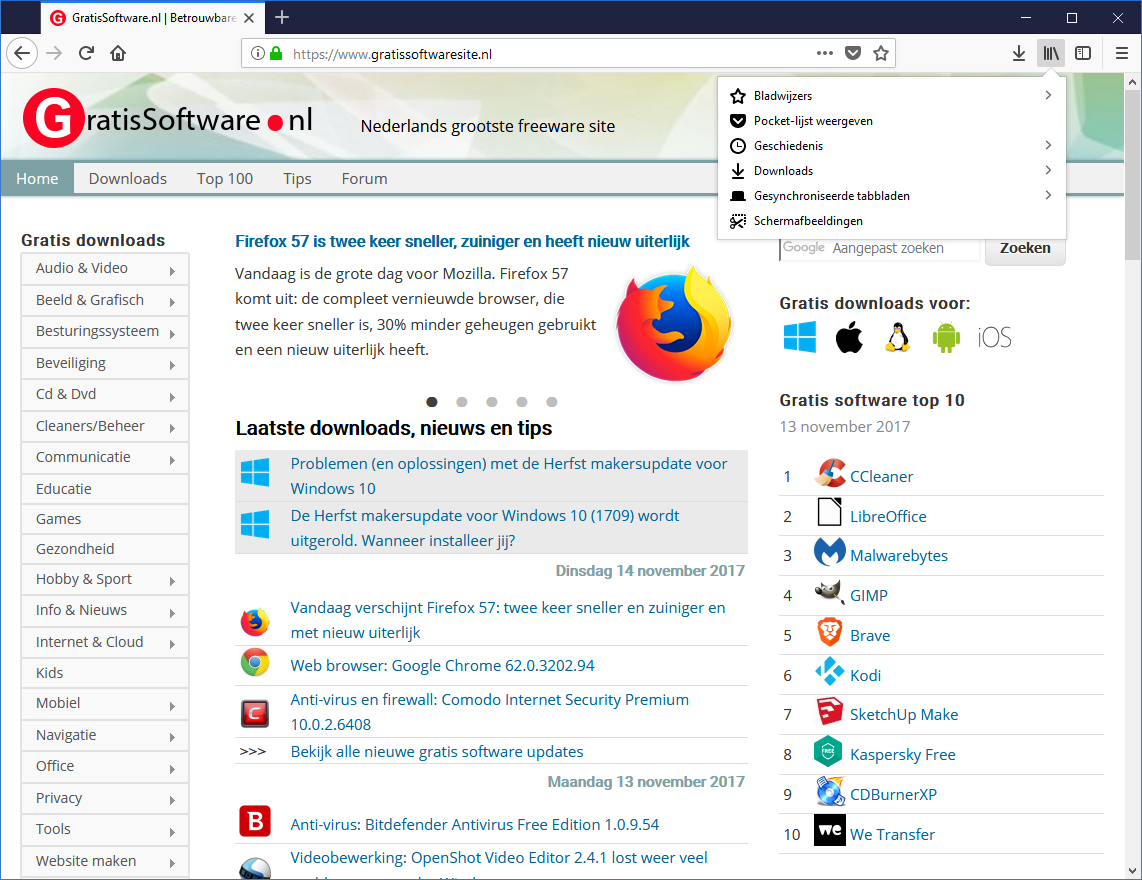Switch to the third carousel slide dot

click(x=492, y=402)
